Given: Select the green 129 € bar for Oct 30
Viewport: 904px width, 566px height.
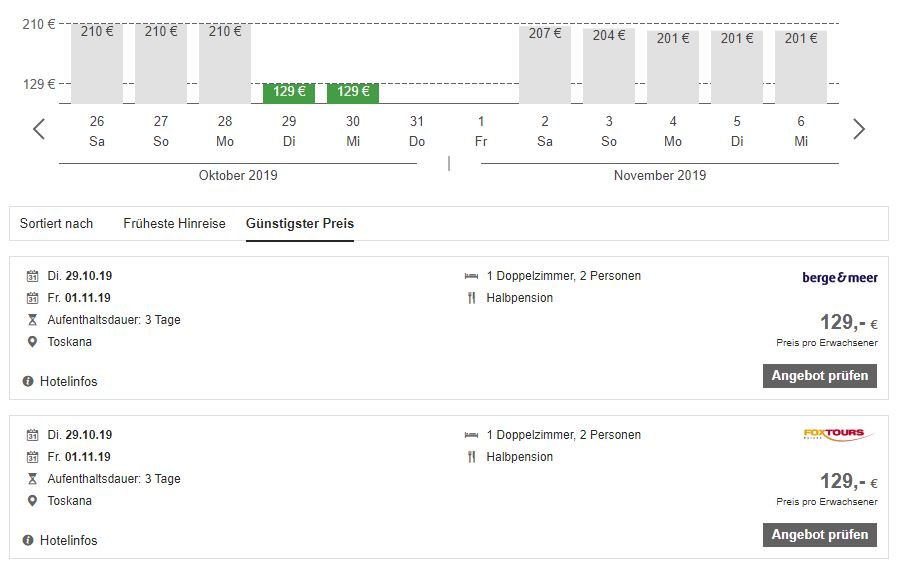Looking at the screenshot, I should (353, 92).
